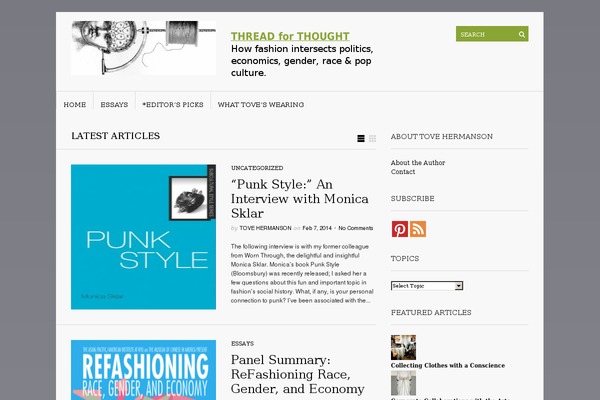Click author name Tove Hermanson
This screenshot has width=600, height=400.
pyautogui.click(x=265, y=228)
